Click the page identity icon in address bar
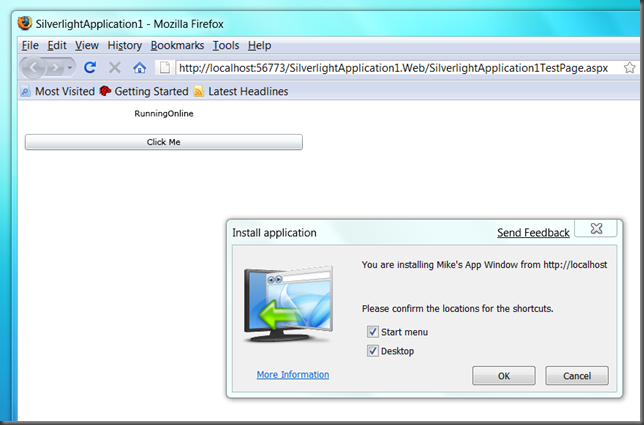 point(165,67)
